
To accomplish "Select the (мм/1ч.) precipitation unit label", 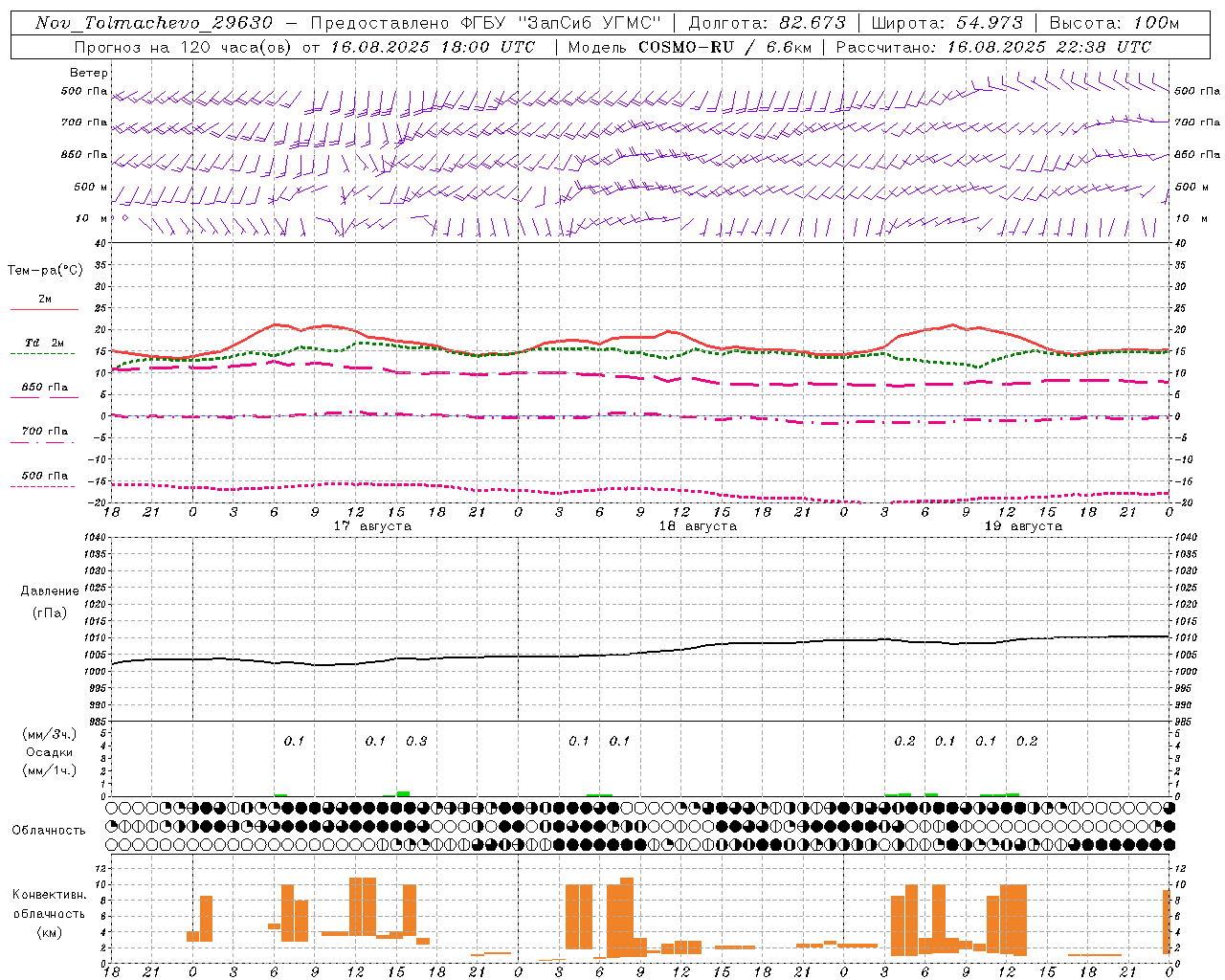I will point(49,770).
